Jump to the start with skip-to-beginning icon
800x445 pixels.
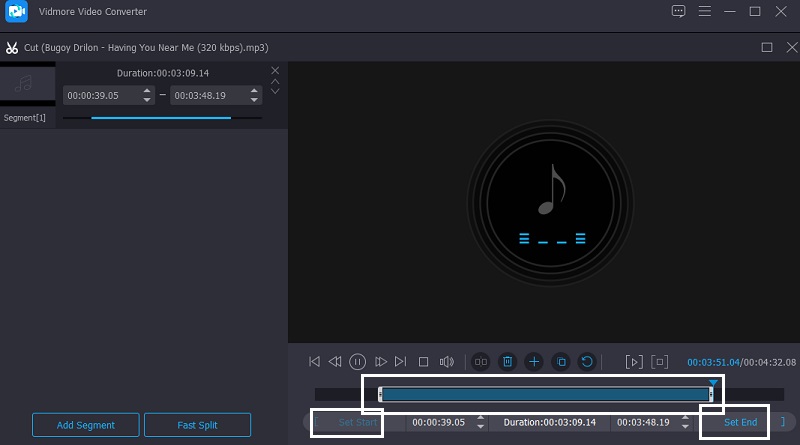tap(314, 361)
